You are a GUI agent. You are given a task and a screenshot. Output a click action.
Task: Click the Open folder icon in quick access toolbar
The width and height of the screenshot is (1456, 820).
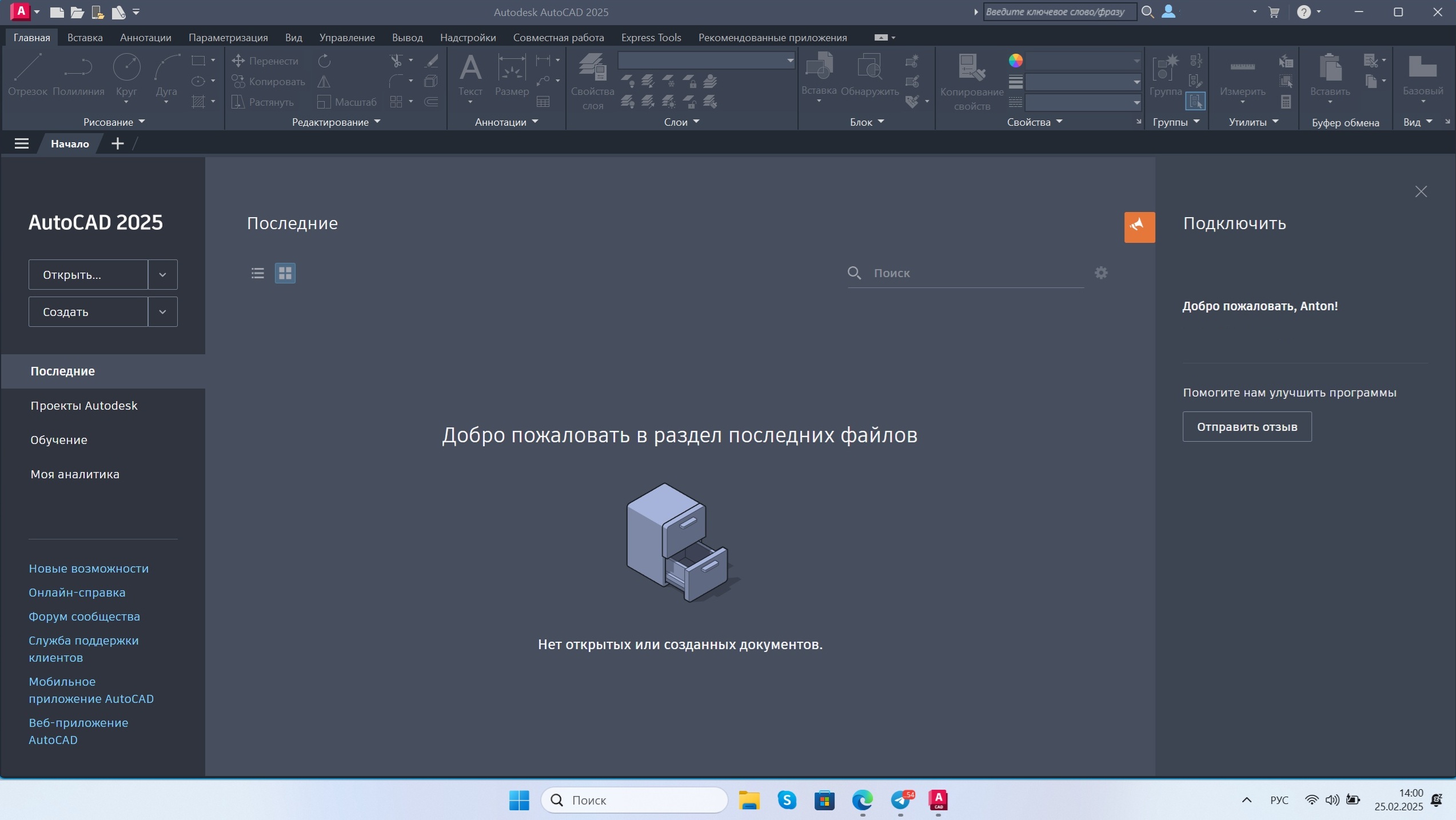point(77,12)
